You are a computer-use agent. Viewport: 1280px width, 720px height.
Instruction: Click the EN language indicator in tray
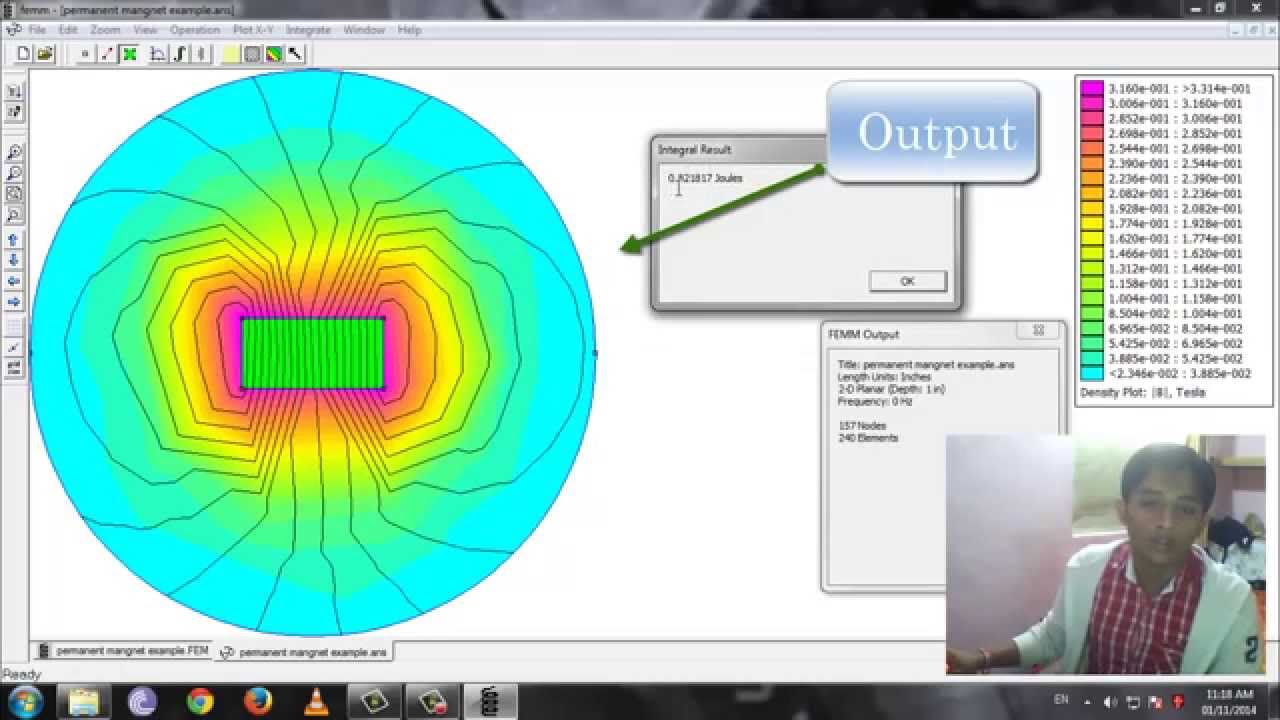tap(1062, 701)
